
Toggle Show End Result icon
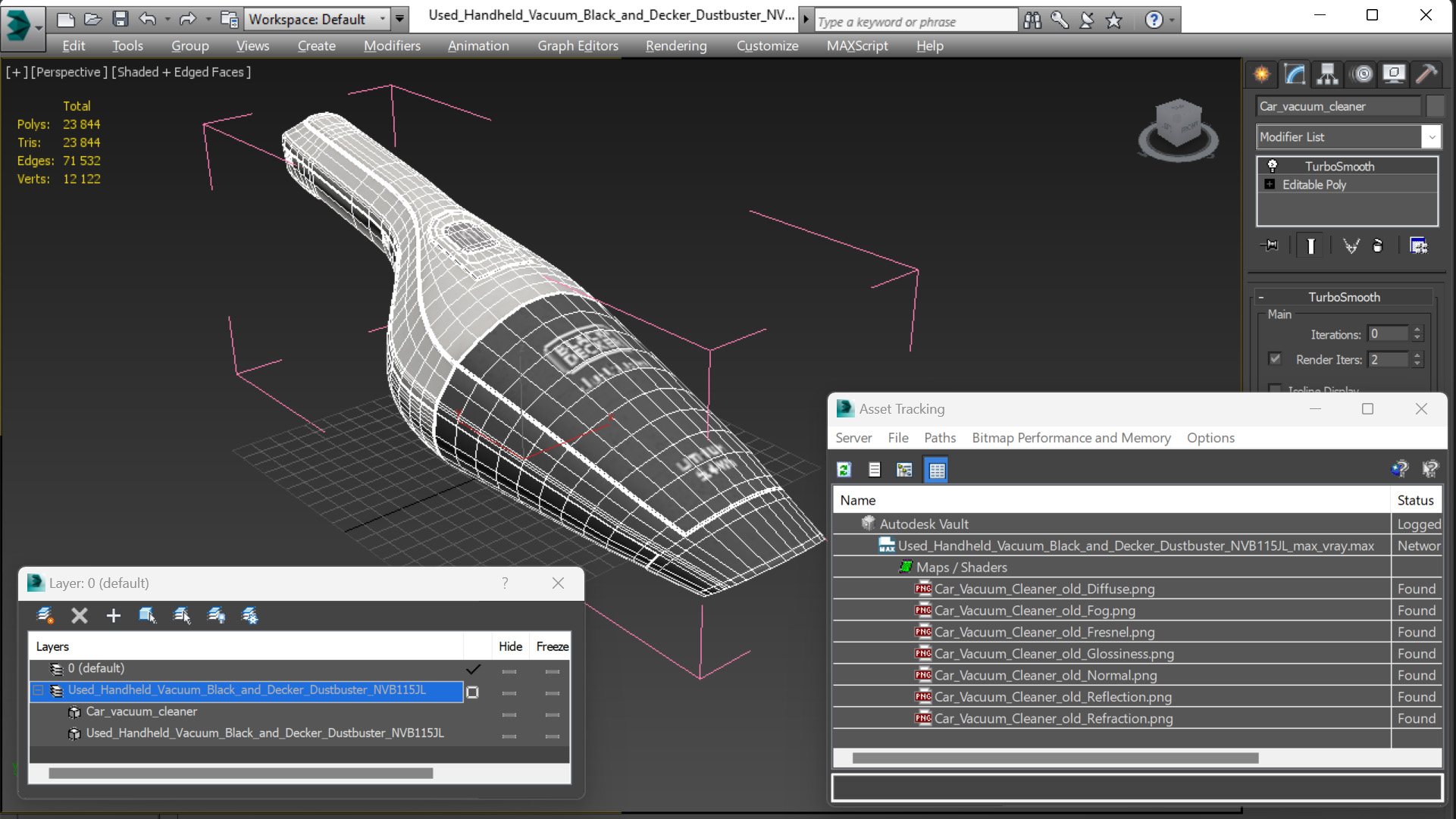coord(1310,245)
